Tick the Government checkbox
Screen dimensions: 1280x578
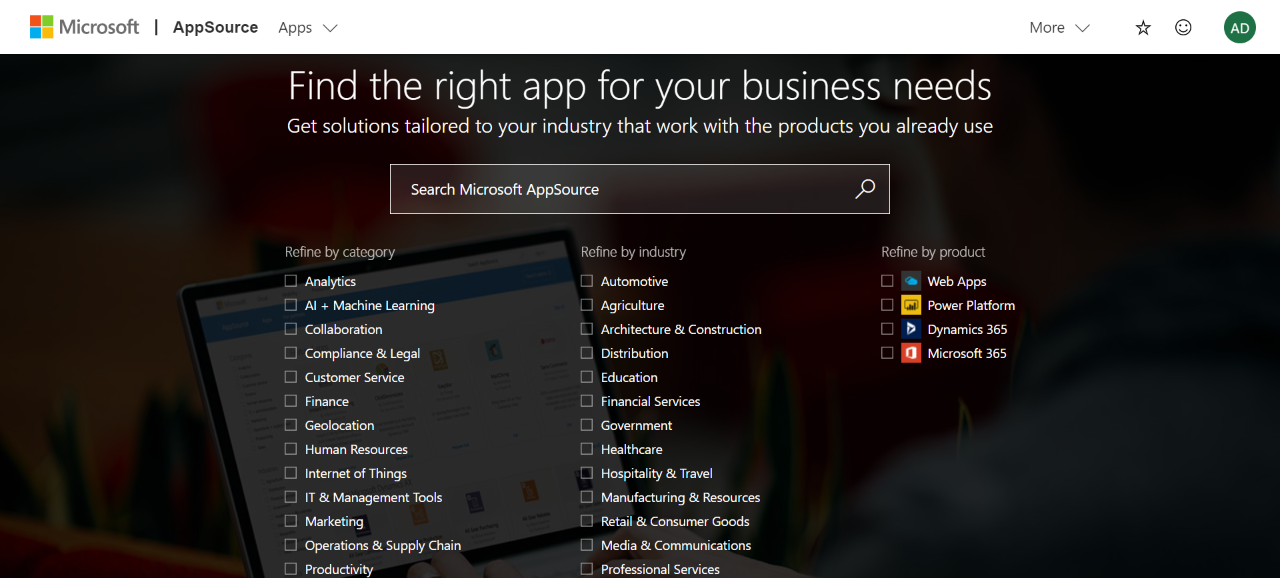click(x=587, y=425)
